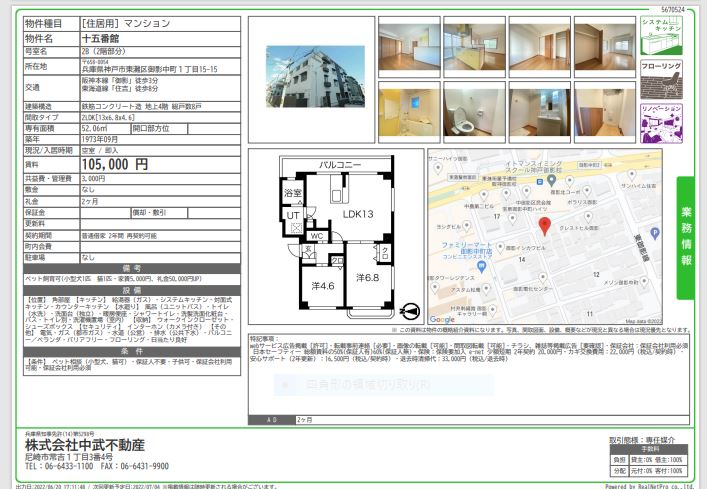Image resolution: width=707 pixels, height=489 pixels.
Task: Click the バルコニー label on floor plan
Action: (340, 165)
